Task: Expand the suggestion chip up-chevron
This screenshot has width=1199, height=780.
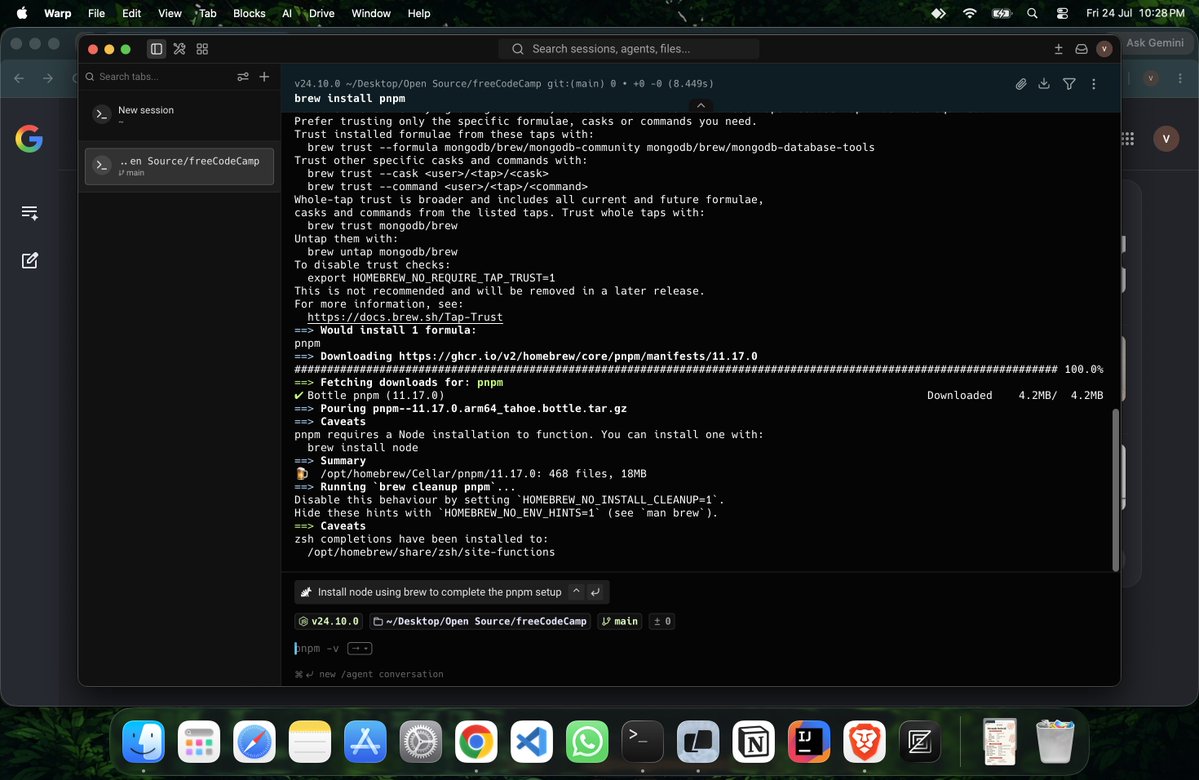Action: [x=576, y=591]
